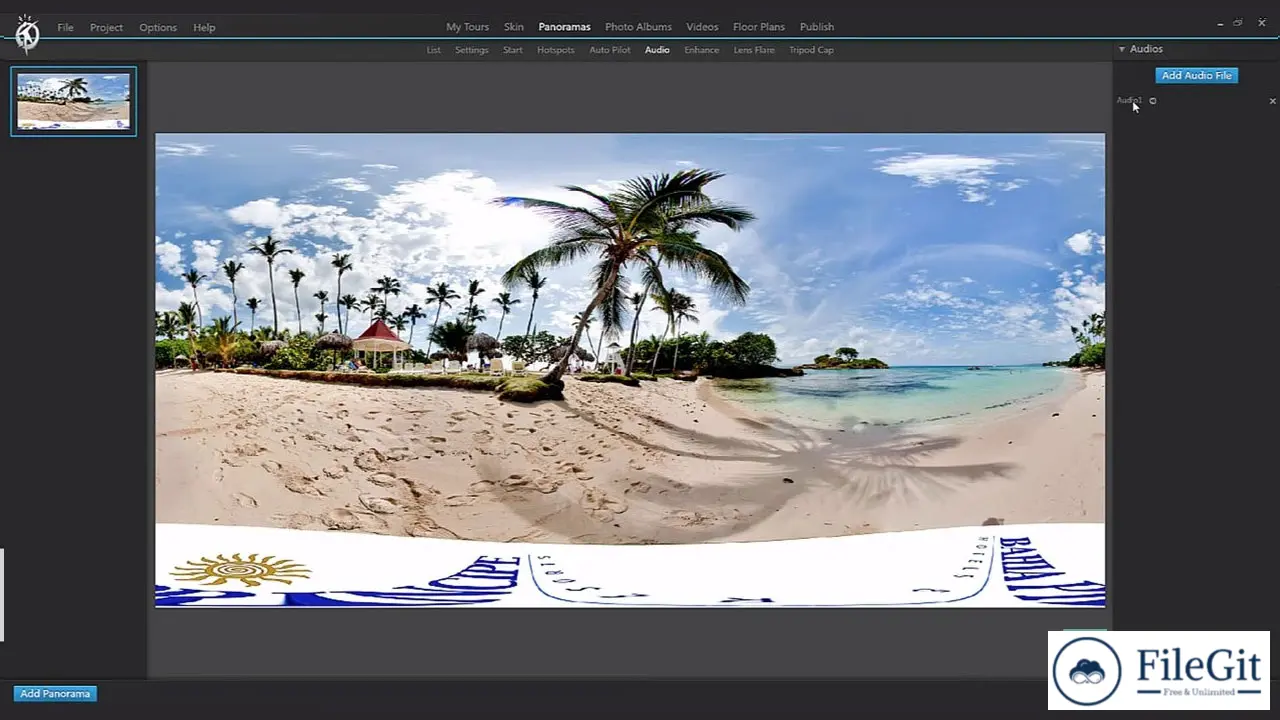Click the beach panorama preview image
This screenshot has height=720, width=1280.
point(630,370)
